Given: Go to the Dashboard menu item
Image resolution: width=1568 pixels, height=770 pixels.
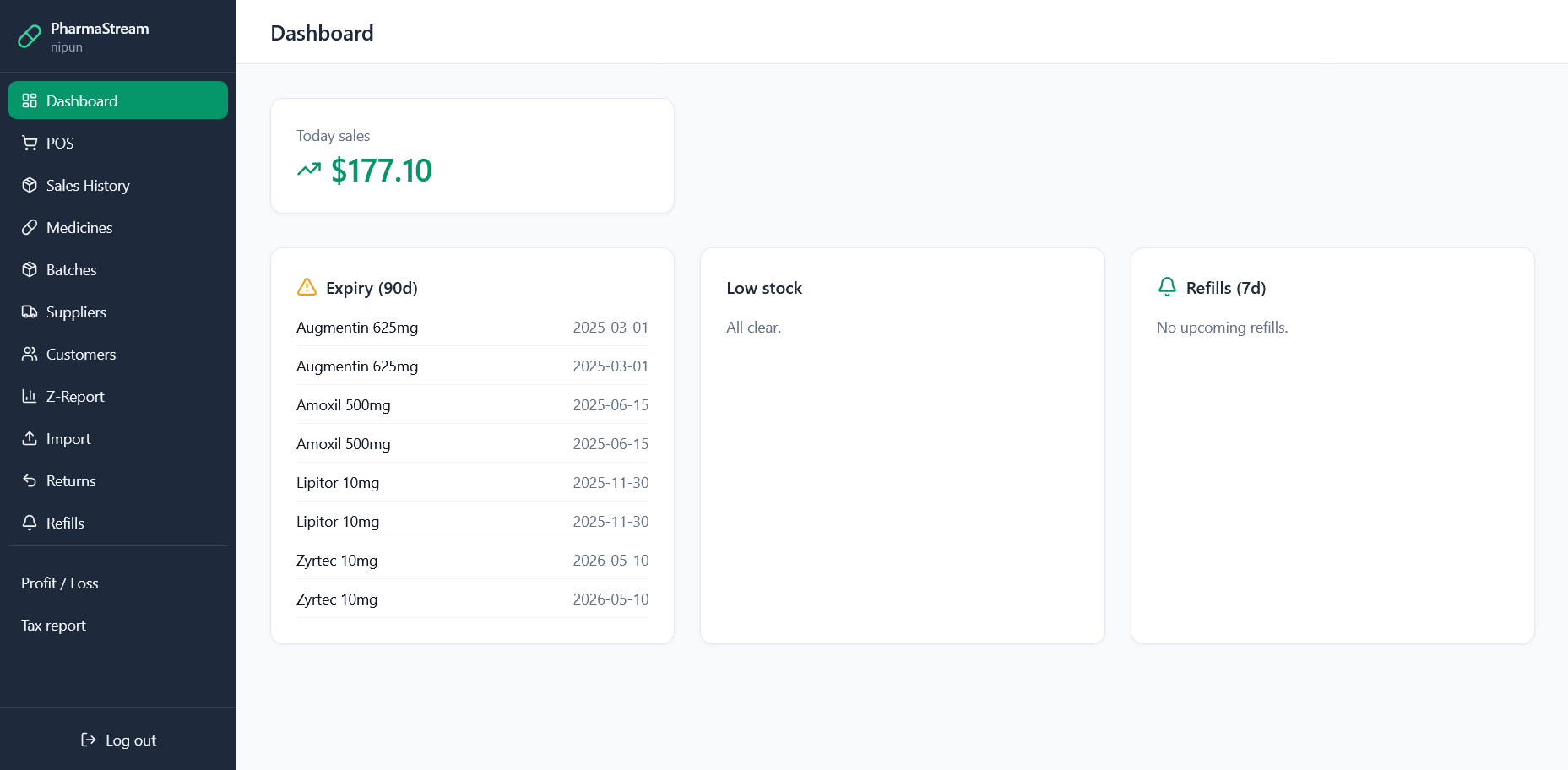Looking at the screenshot, I should [117, 100].
